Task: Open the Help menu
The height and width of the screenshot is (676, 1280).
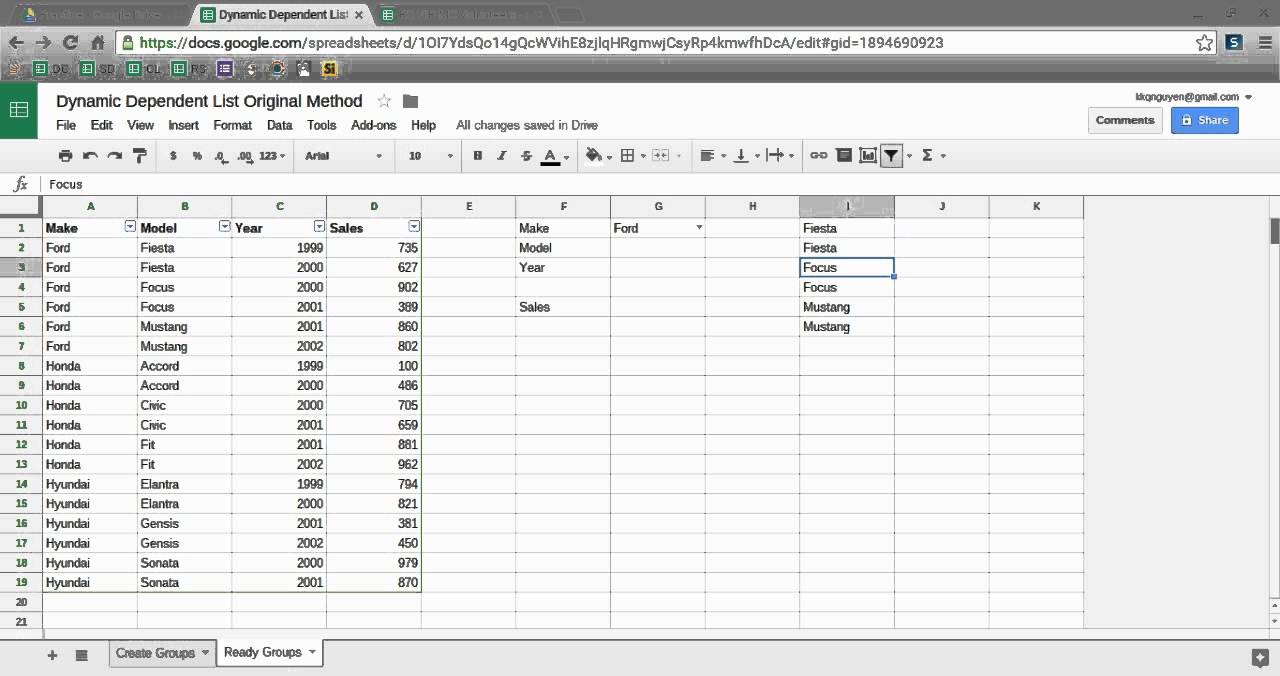Action: tap(423, 125)
